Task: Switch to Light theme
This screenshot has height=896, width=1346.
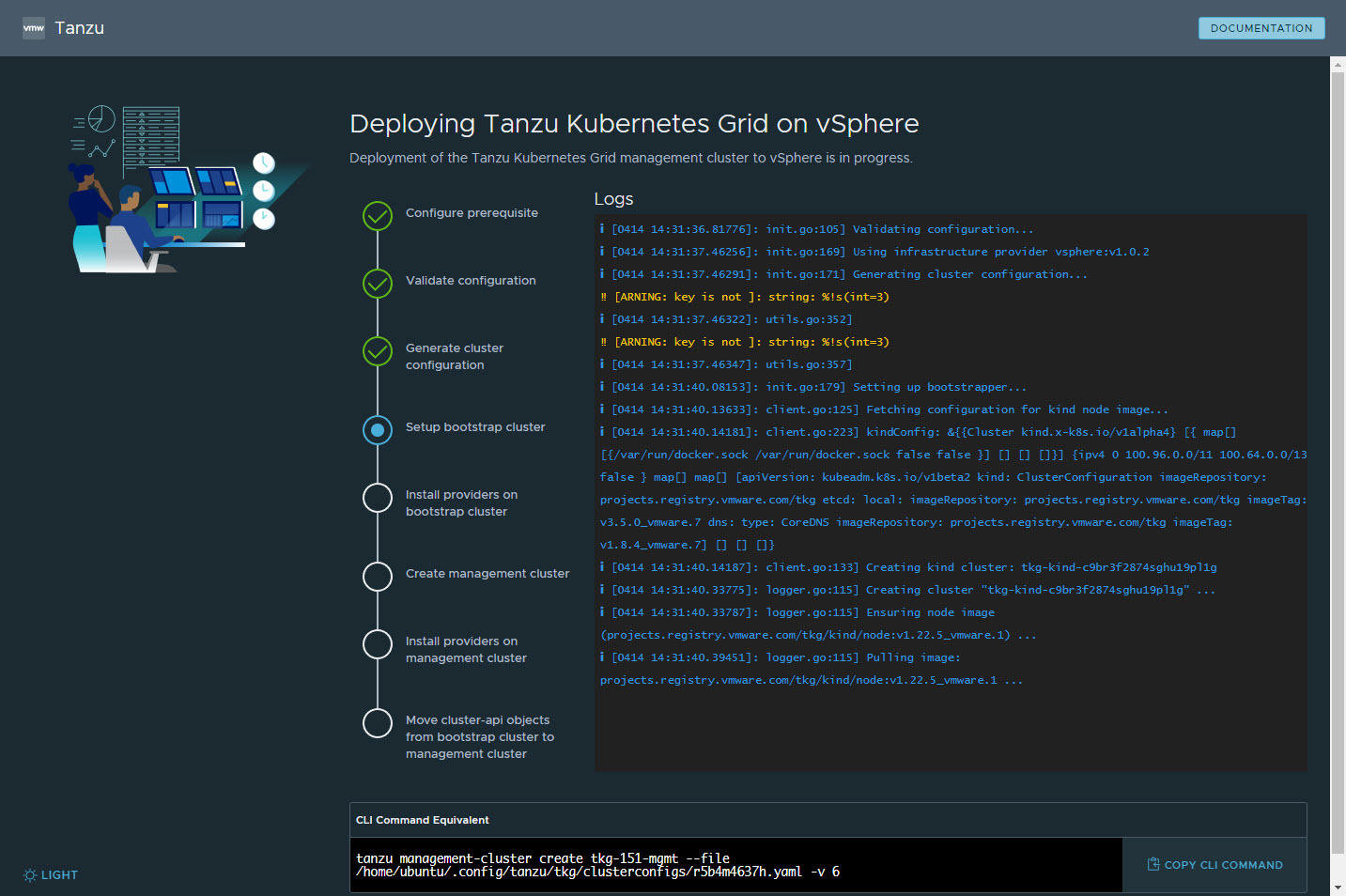Action: (51, 875)
